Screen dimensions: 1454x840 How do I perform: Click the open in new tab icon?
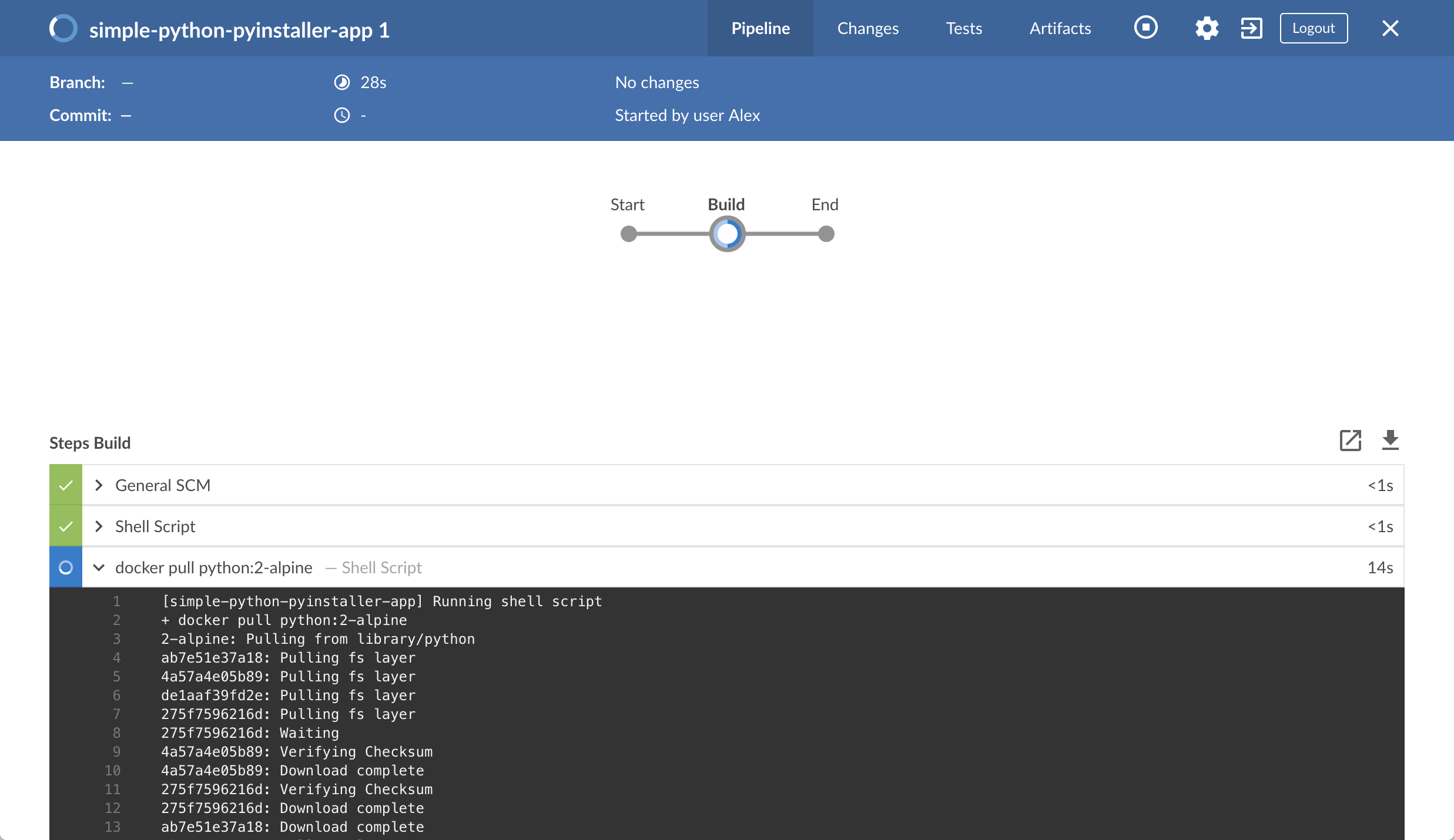pyautogui.click(x=1351, y=440)
